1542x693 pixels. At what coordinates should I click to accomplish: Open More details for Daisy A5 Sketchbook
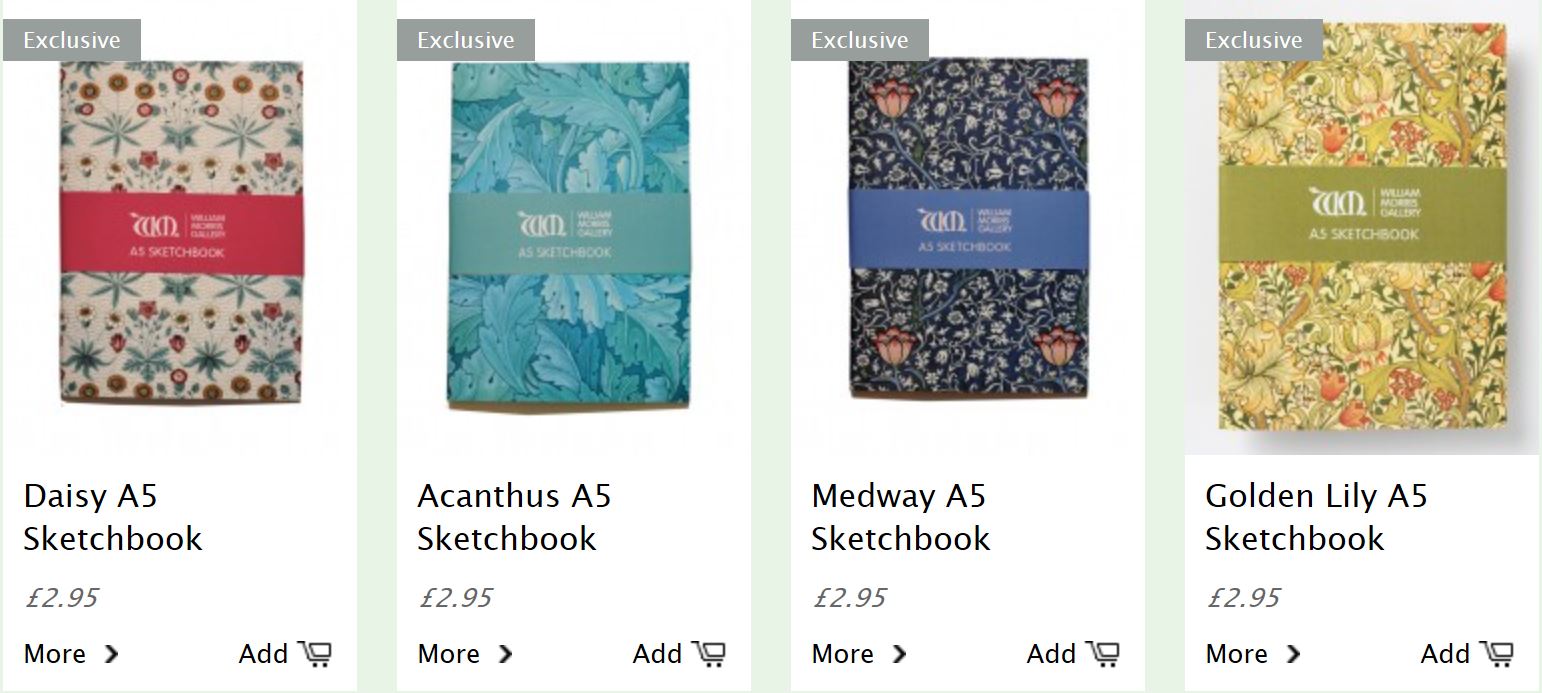pos(71,654)
